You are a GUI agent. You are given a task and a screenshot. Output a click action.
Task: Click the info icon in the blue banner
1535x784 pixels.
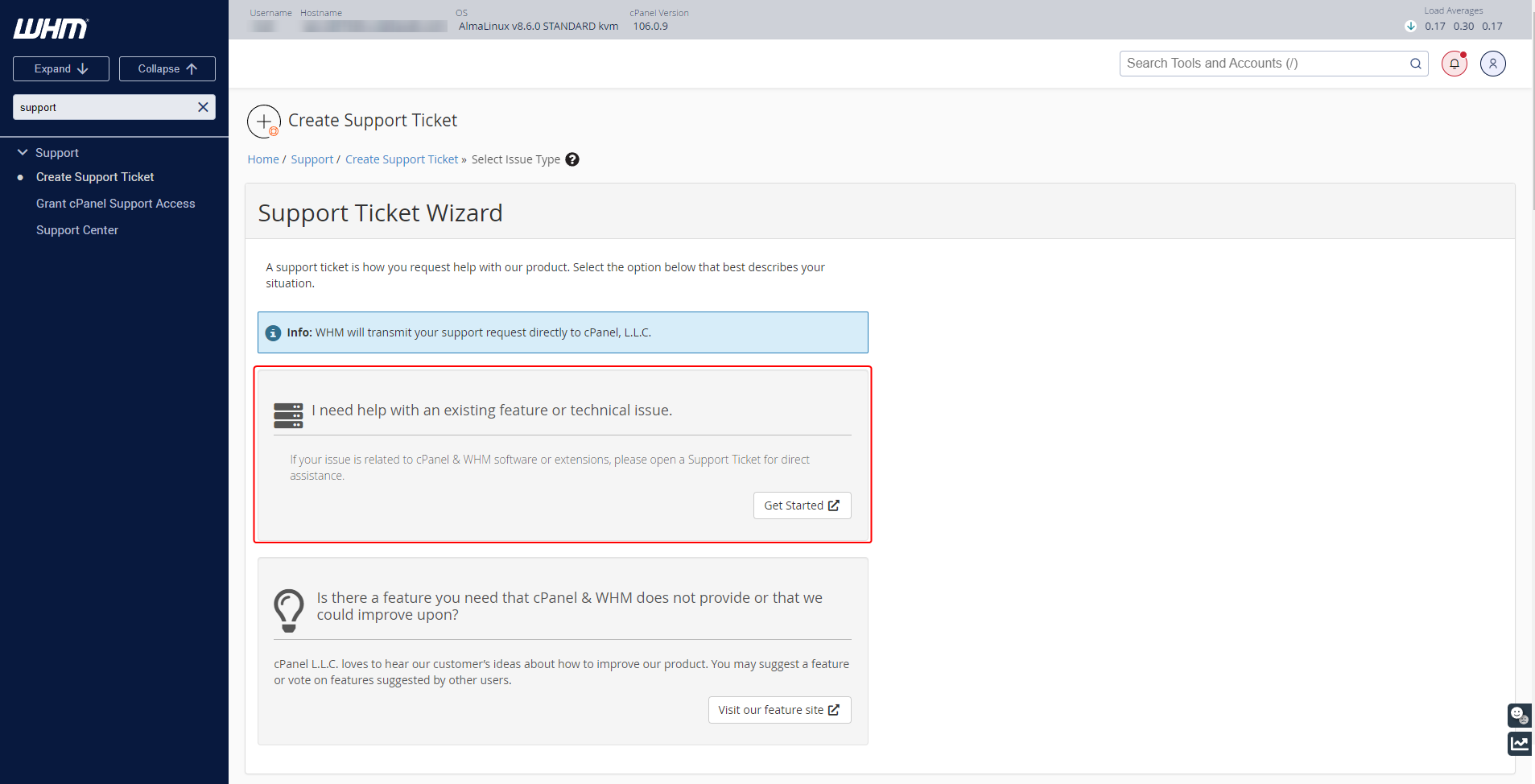point(274,332)
